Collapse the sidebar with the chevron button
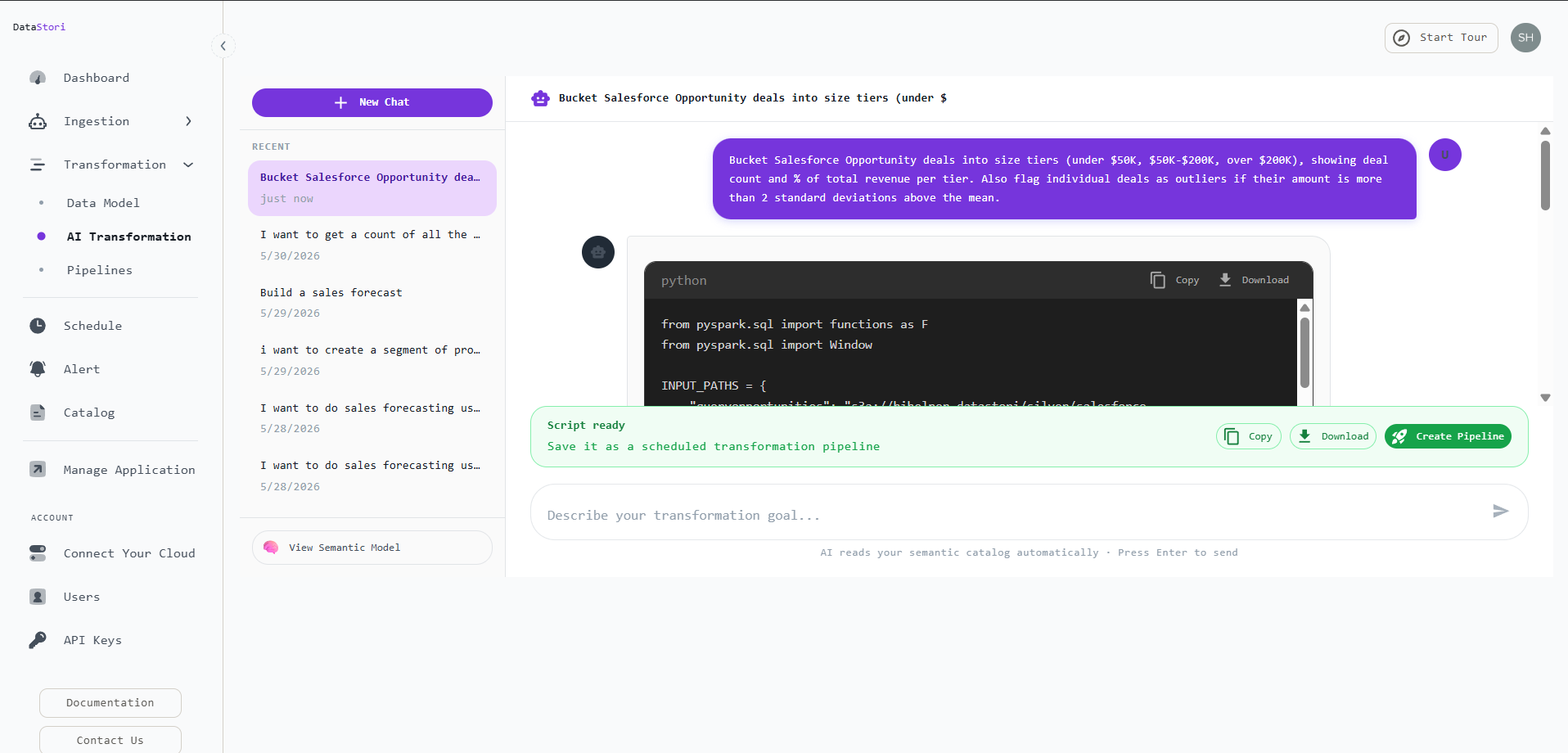Image resolution: width=1568 pixels, height=753 pixels. 223,46
